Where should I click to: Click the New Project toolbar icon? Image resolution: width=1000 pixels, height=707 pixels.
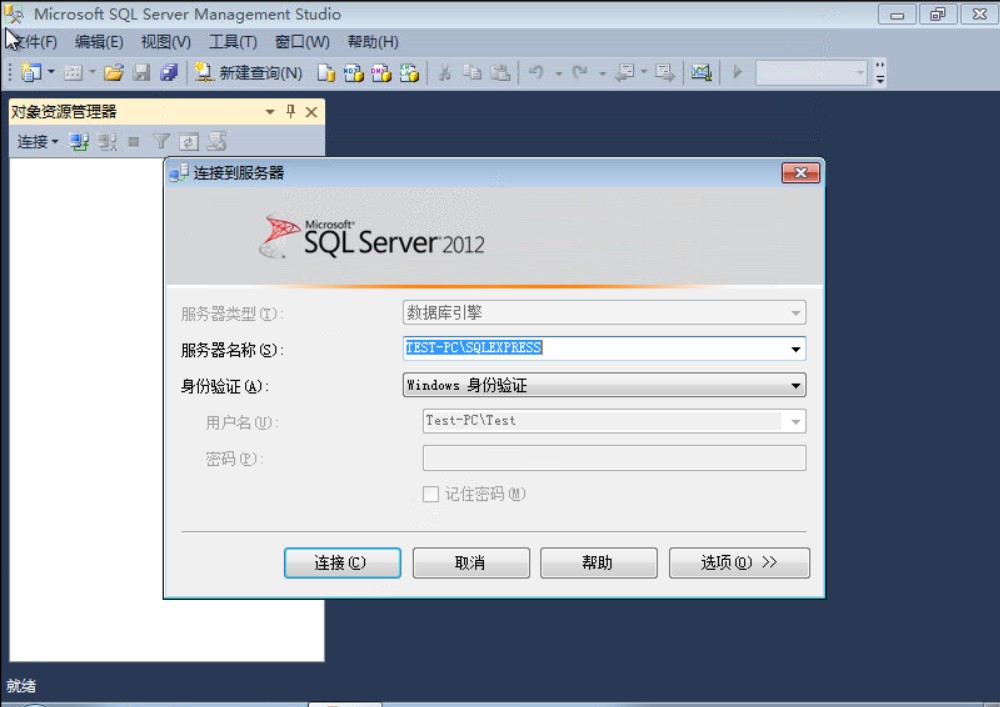point(30,73)
